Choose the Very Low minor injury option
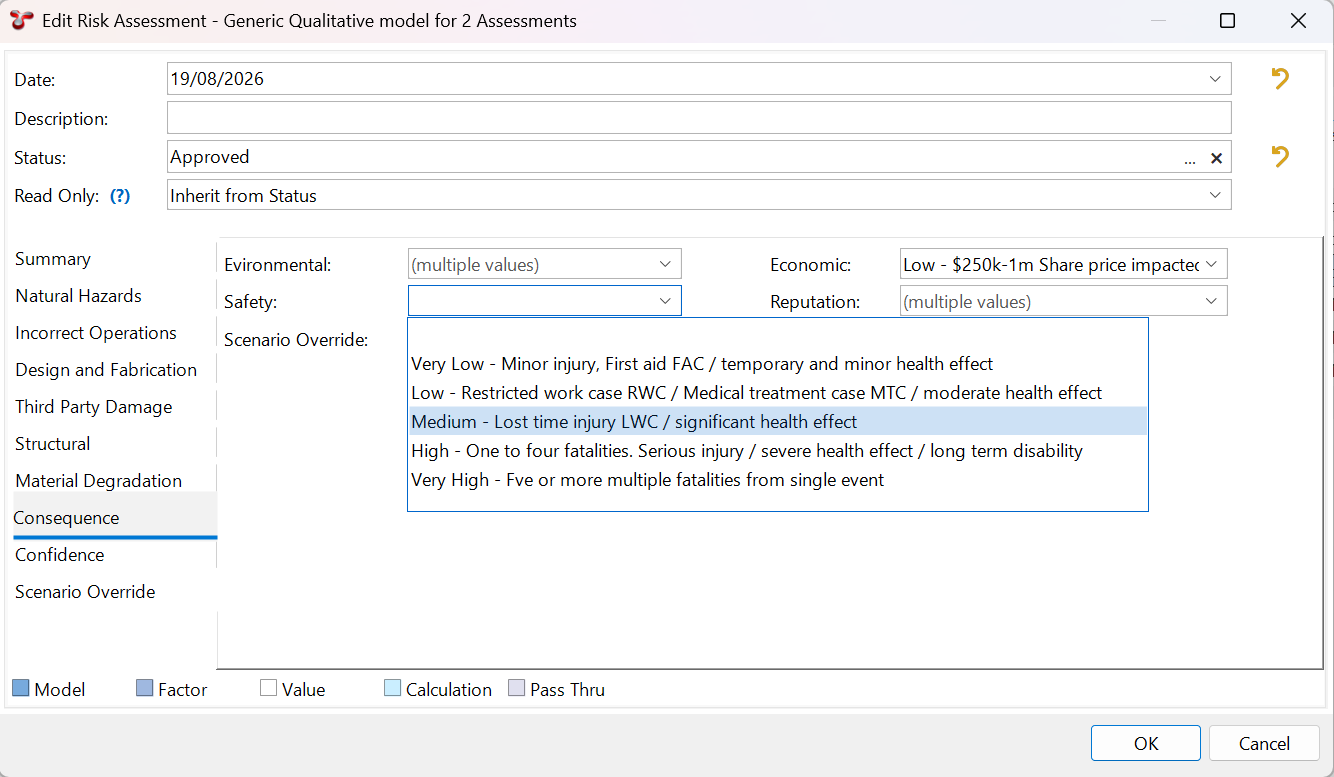 click(777, 364)
